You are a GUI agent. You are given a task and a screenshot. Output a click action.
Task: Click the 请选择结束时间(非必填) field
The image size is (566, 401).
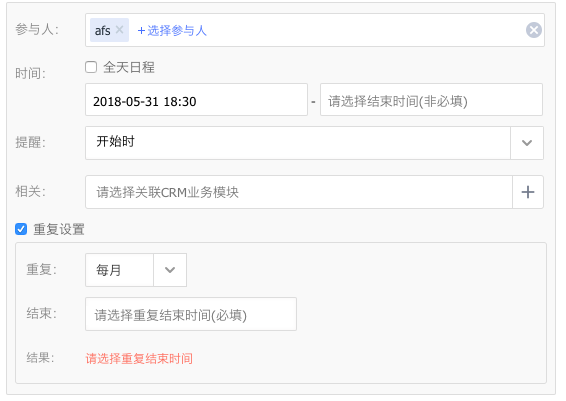pos(431,100)
